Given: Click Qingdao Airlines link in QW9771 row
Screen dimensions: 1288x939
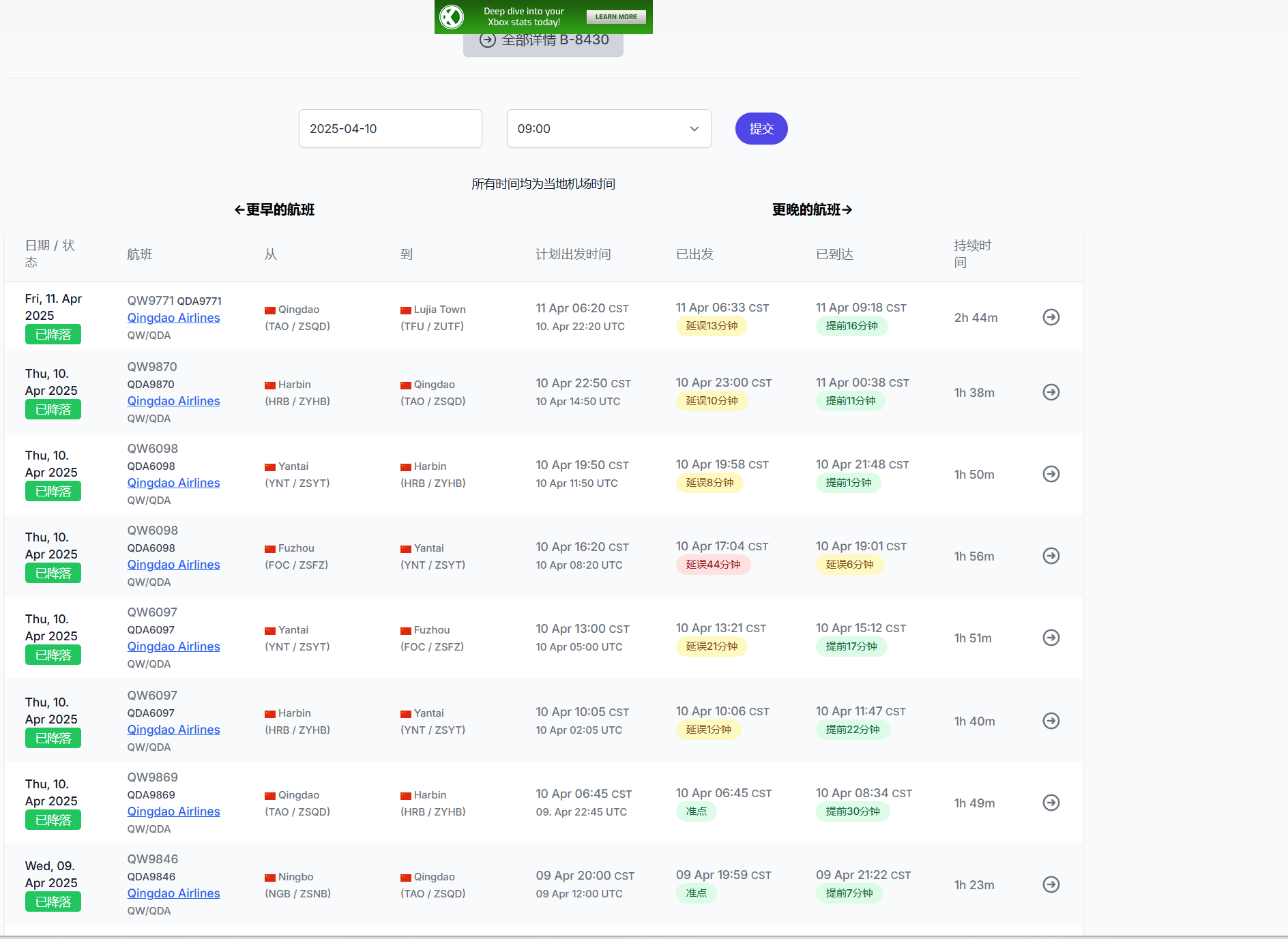Looking at the screenshot, I should [173, 318].
